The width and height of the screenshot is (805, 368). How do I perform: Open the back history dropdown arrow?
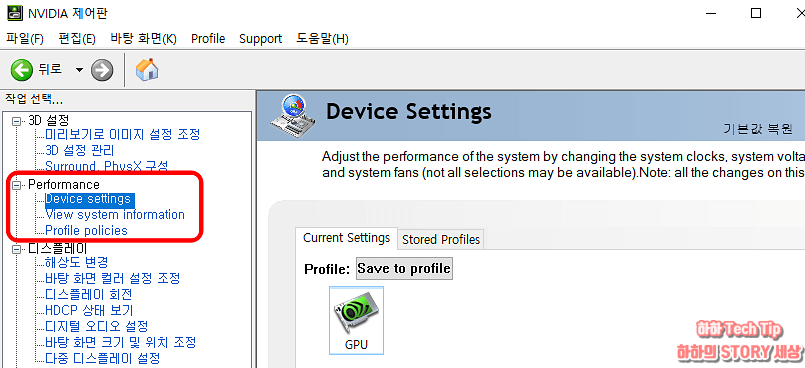(79, 70)
